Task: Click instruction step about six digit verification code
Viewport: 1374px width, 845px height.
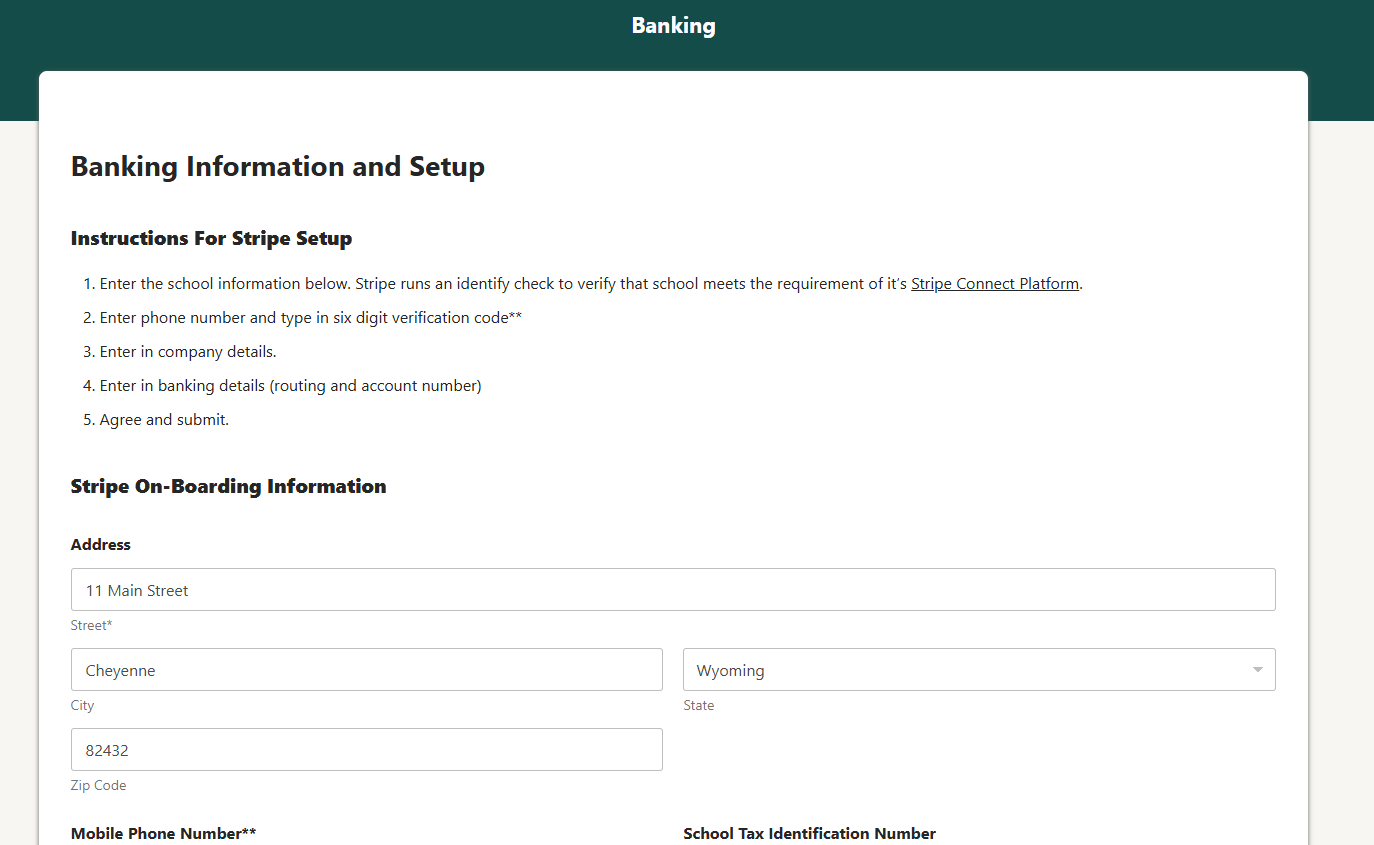Action: [311, 318]
